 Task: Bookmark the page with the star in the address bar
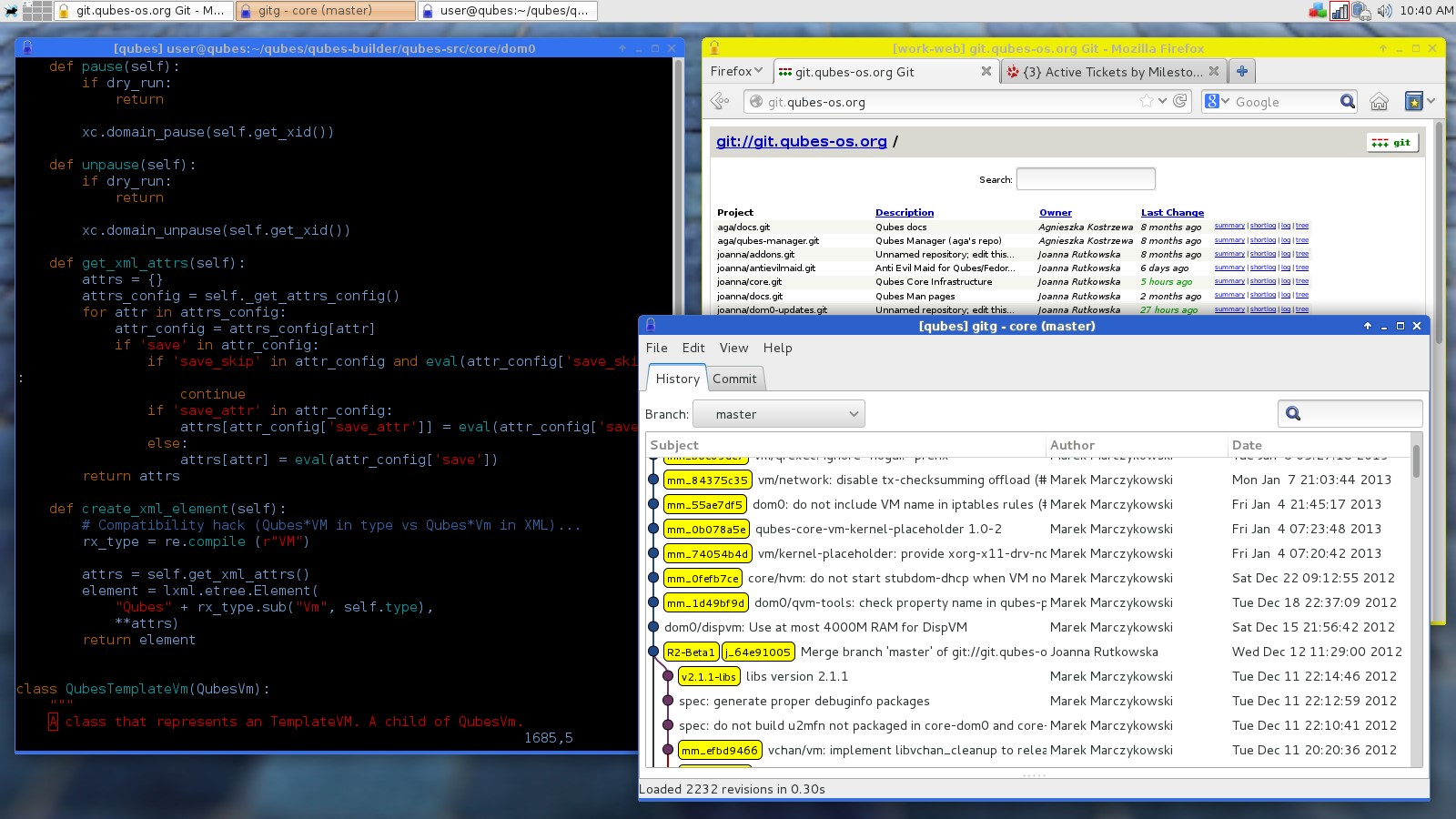pyautogui.click(x=1145, y=102)
